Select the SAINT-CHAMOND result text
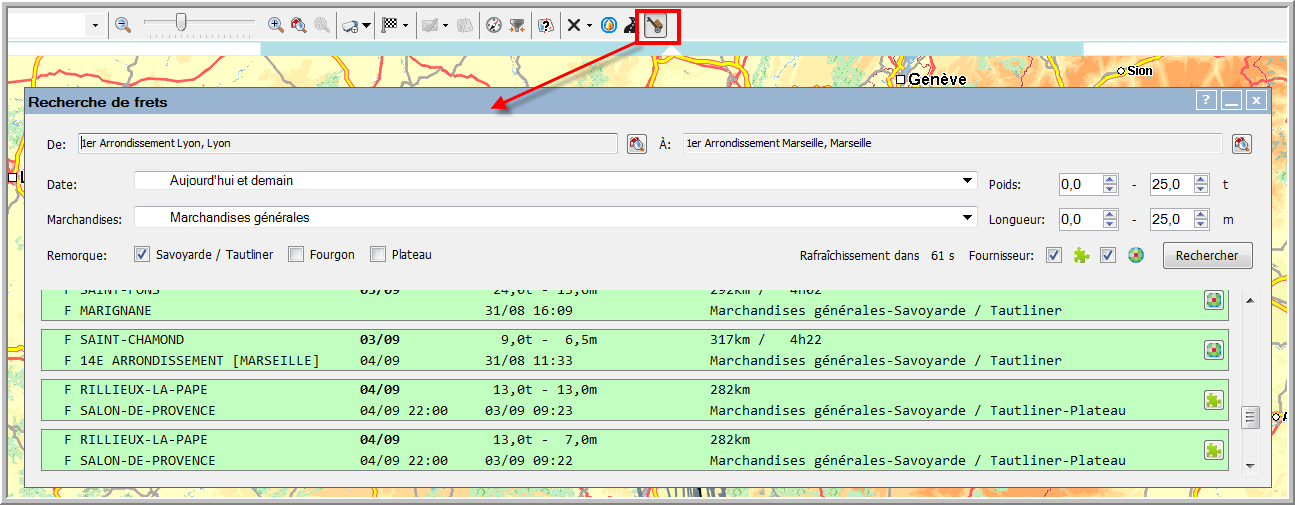Screen dimensions: 1295x505 [x=132, y=340]
